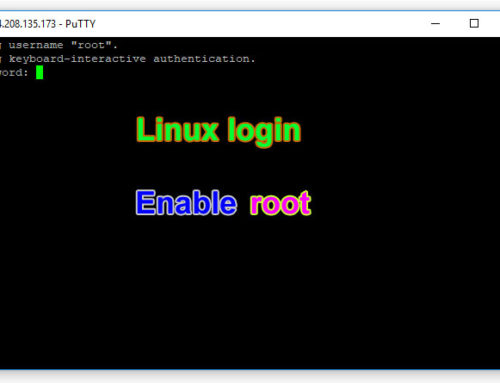Image resolution: width=500 pixels, height=383 pixels.
Task: Click the PuTTY title bar text
Action: pos(48,24)
